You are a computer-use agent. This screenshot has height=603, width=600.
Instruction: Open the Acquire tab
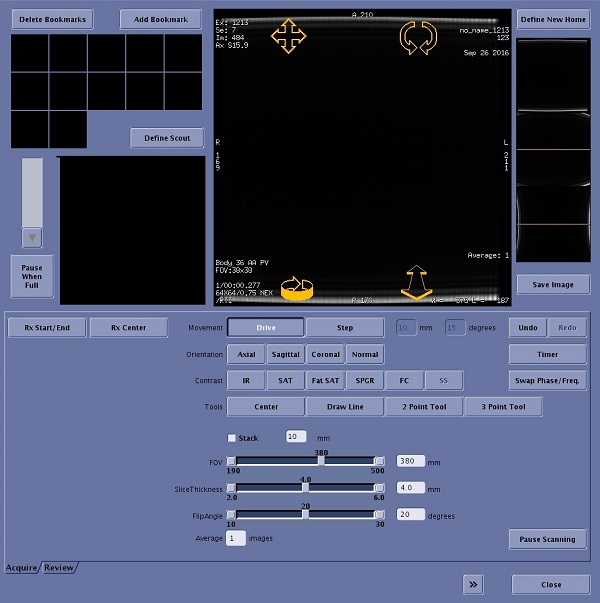pyautogui.click(x=22, y=568)
